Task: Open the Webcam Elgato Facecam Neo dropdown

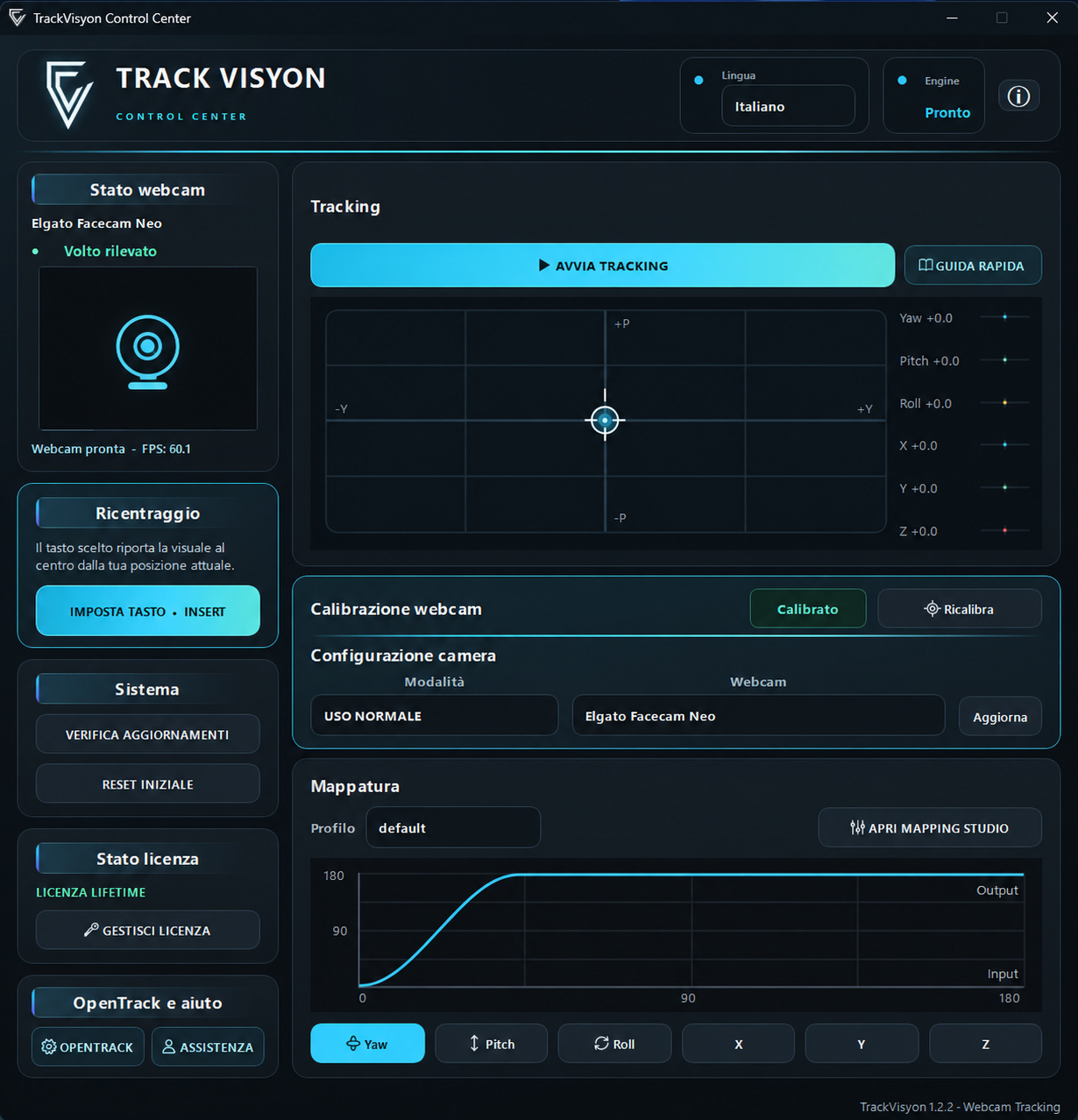Action: click(x=758, y=716)
